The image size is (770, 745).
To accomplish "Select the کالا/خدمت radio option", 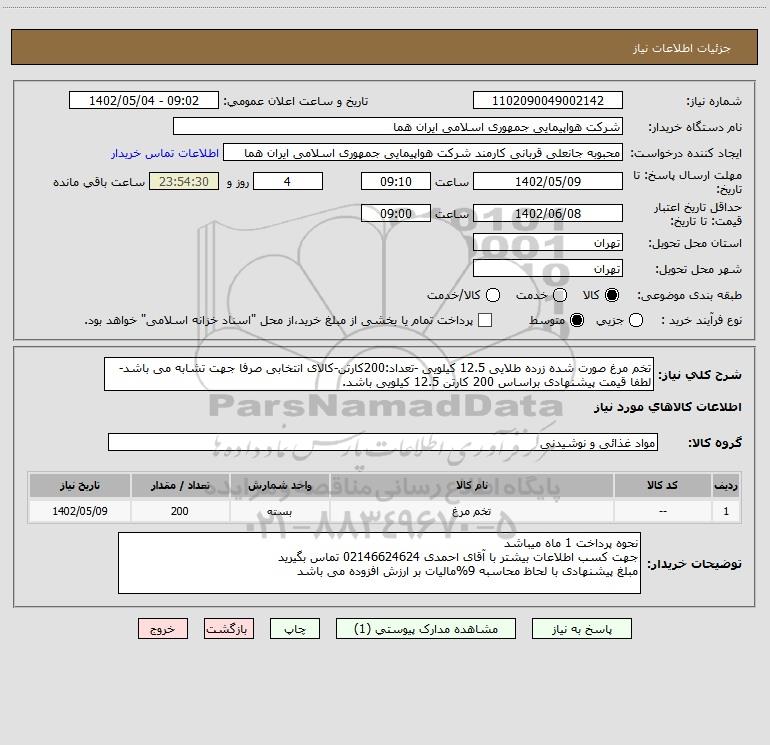I will coord(493,295).
